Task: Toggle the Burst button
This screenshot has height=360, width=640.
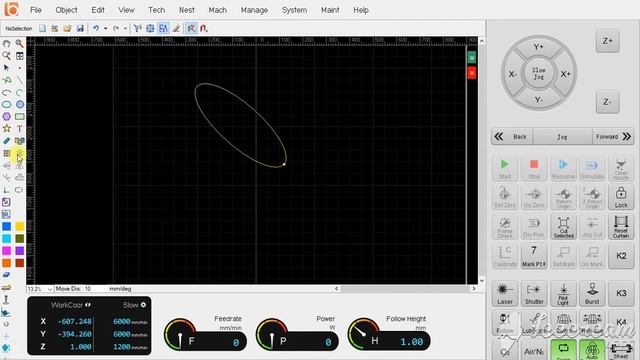Action: pos(592,293)
